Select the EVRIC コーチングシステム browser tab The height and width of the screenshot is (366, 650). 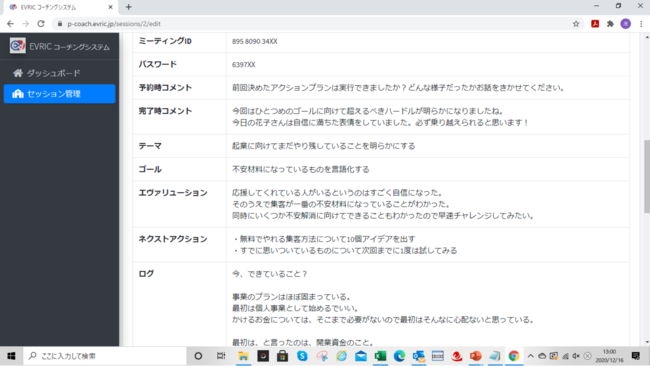60,7
